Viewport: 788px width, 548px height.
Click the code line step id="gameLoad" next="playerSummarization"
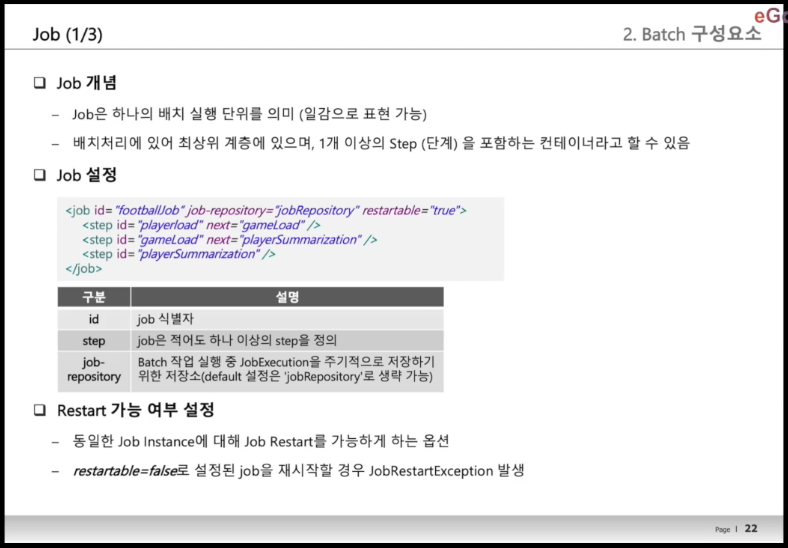(x=230, y=239)
